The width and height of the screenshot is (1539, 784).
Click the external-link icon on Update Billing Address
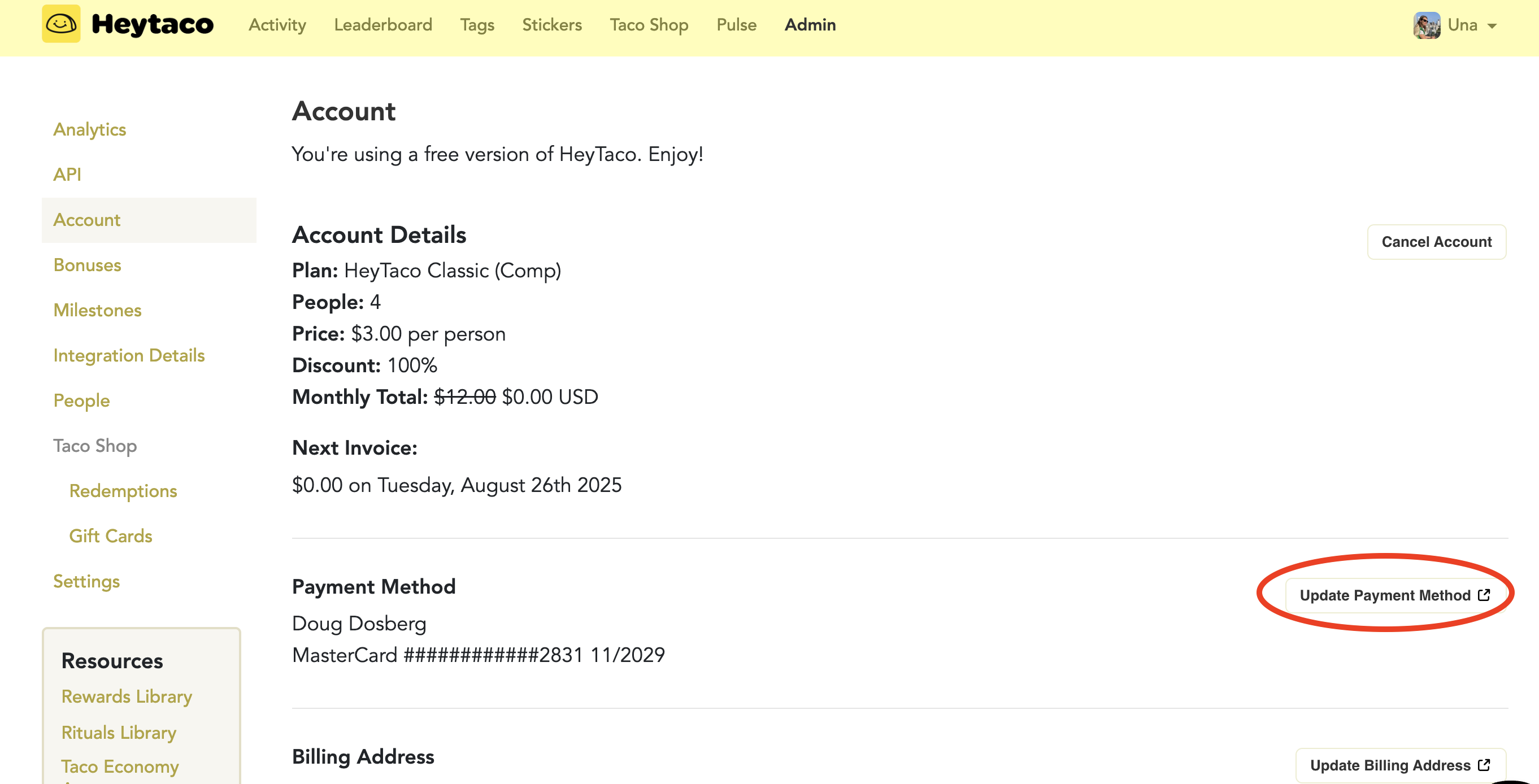point(1484,765)
